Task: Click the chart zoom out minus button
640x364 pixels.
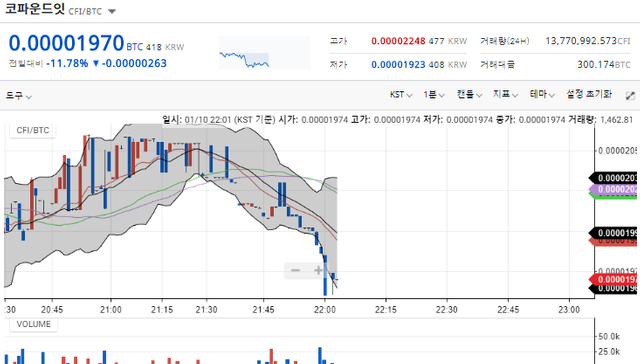Action: pos(296,270)
